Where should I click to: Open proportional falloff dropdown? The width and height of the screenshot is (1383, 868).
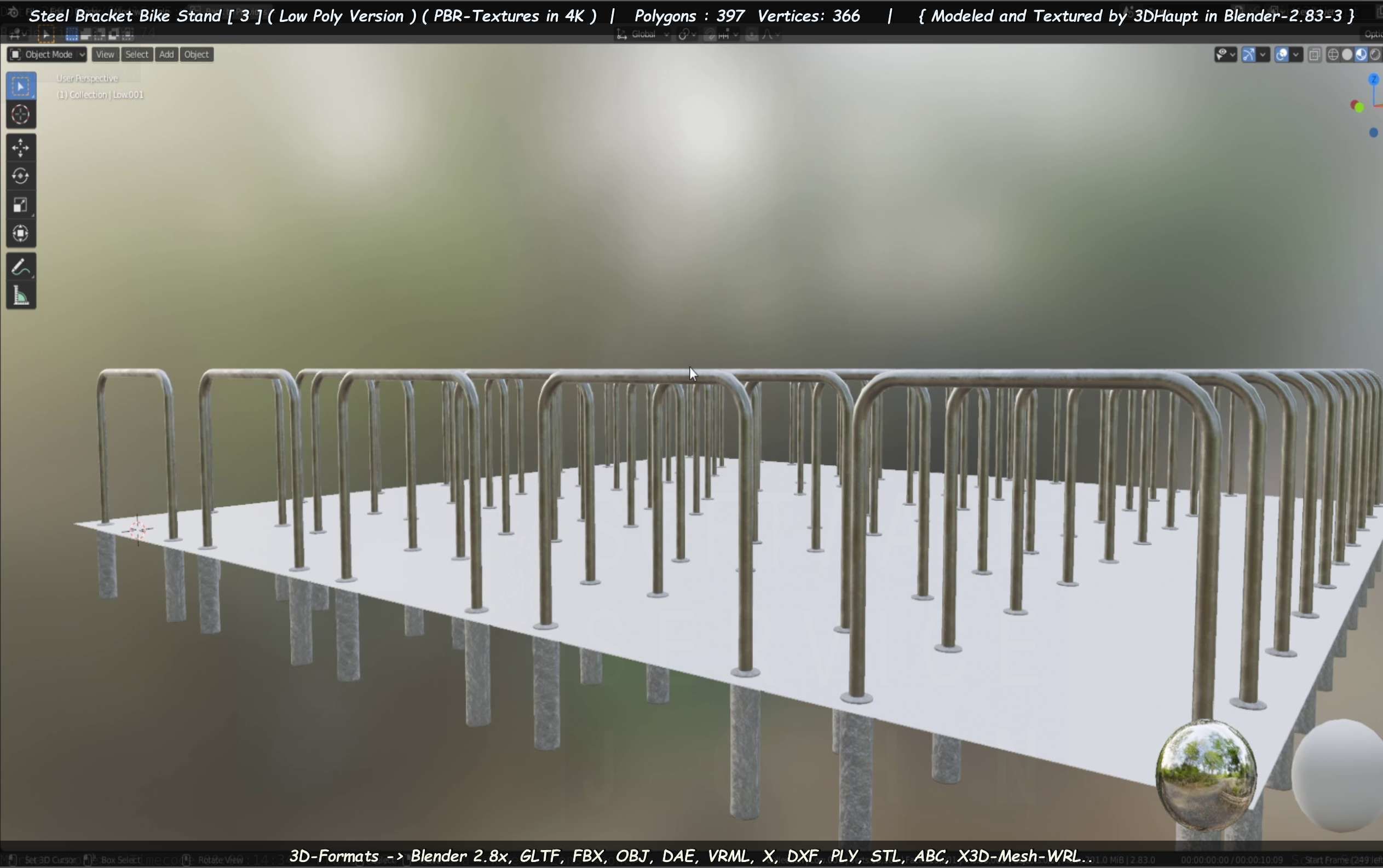coord(770,35)
